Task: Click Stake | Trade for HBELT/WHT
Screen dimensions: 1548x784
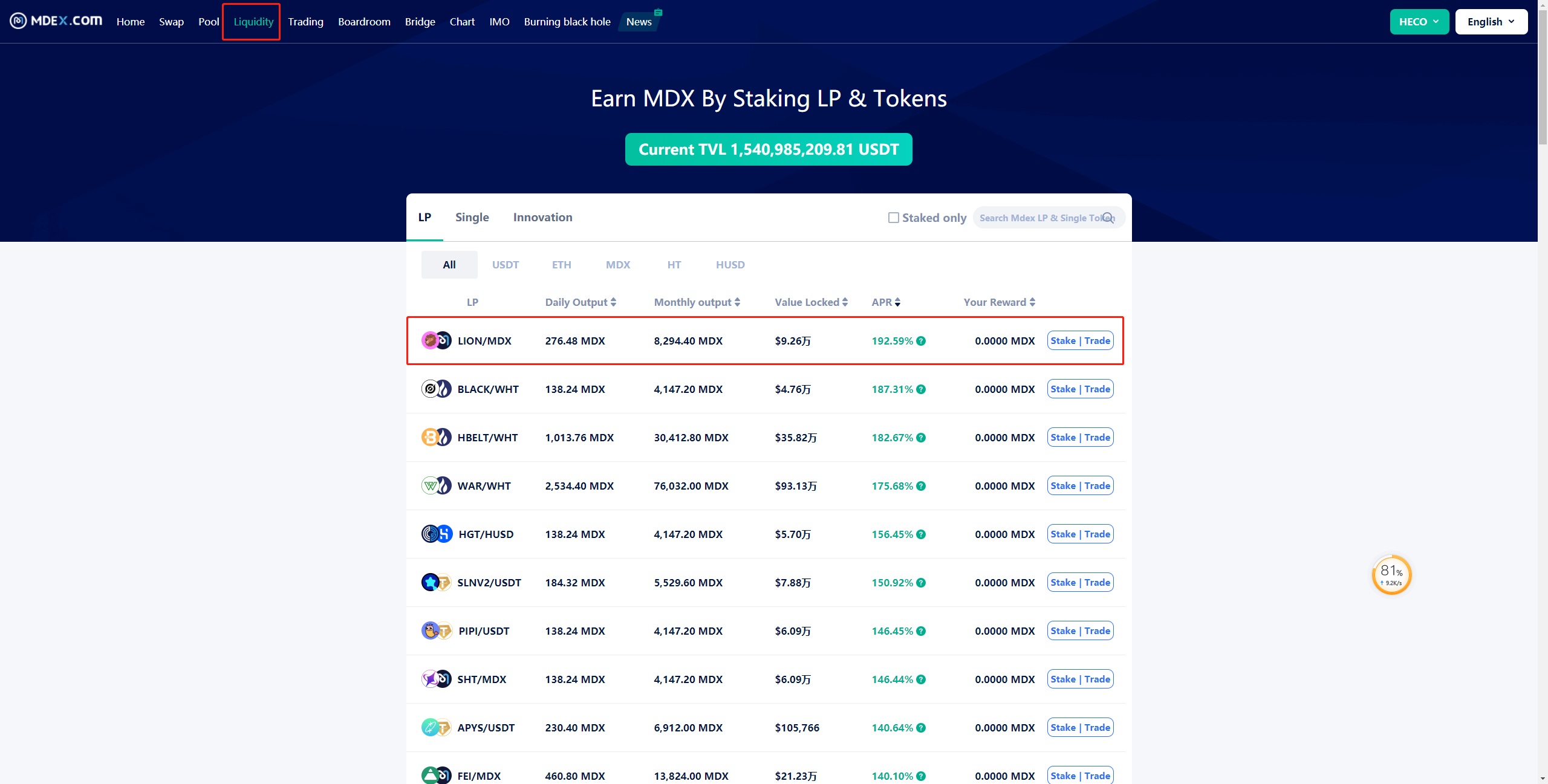Action: (1080, 438)
